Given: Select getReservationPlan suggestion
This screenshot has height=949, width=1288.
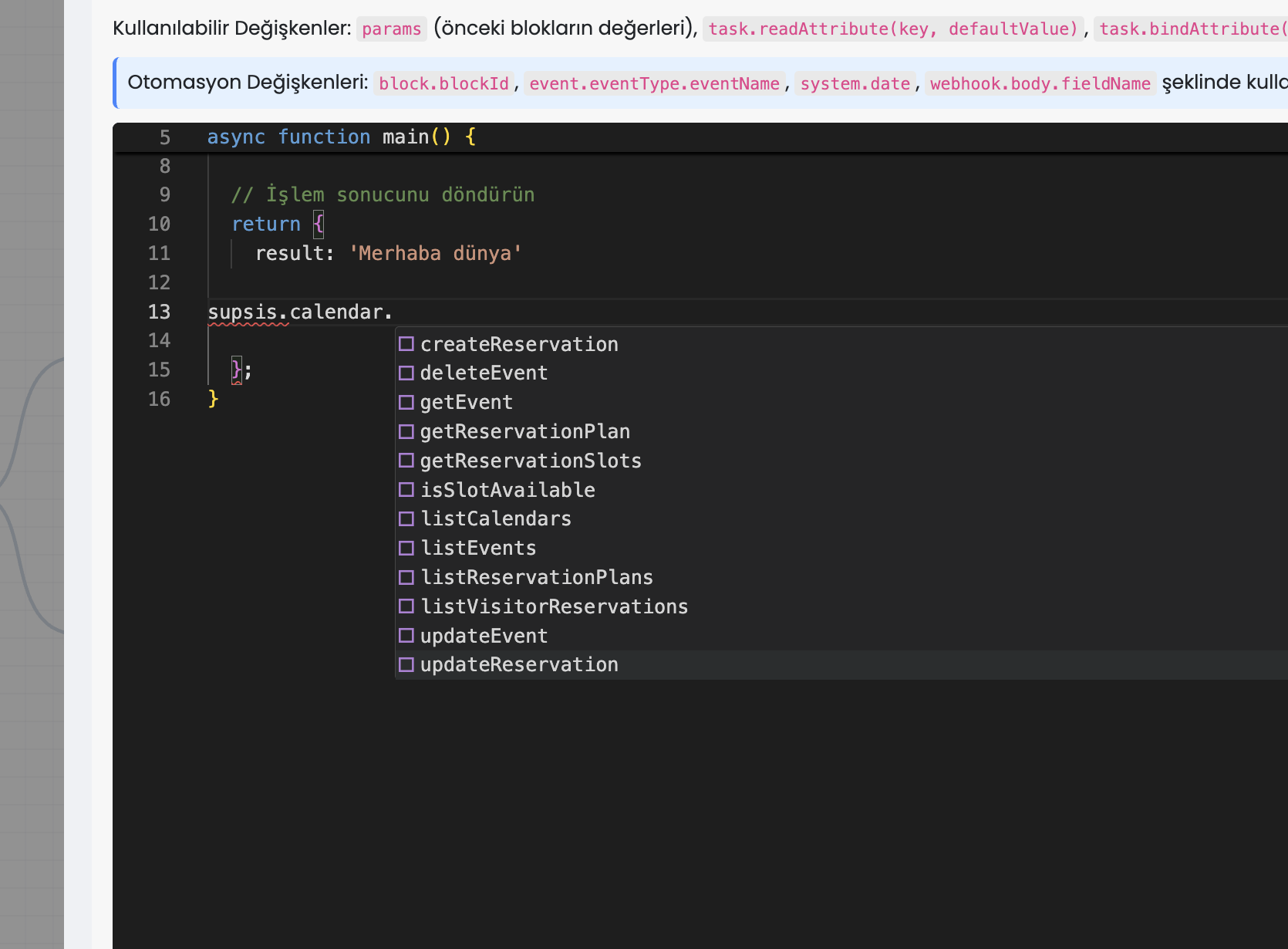Looking at the screenshot, I should tap(841, 431).
